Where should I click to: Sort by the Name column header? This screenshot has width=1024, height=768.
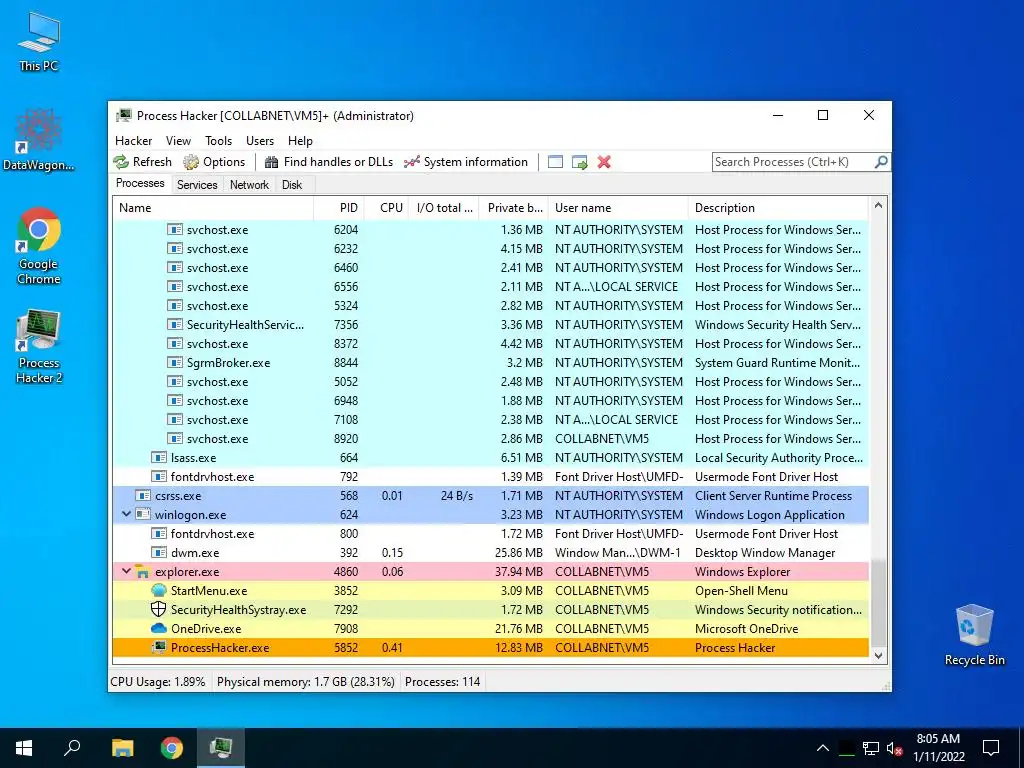[213, 208]
